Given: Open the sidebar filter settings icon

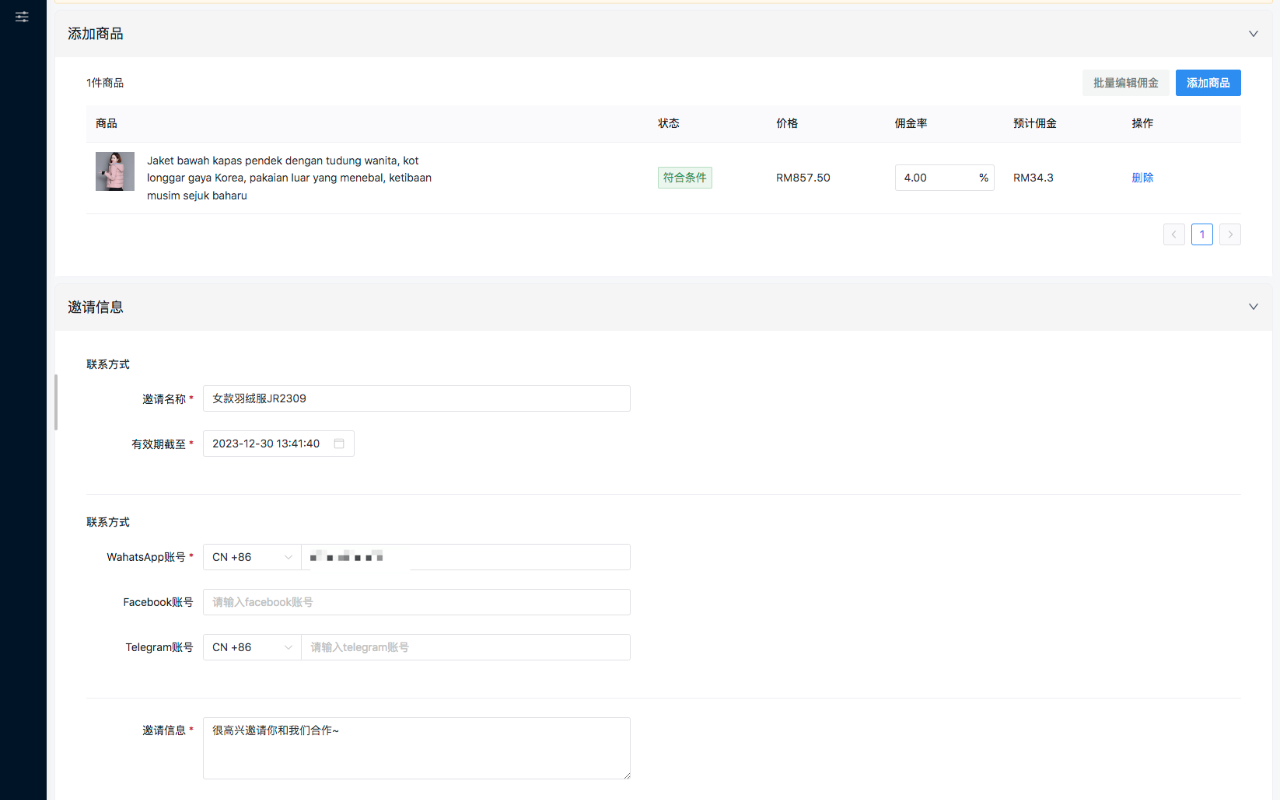Looking at the screenshot, I should (x=22, y=17).
